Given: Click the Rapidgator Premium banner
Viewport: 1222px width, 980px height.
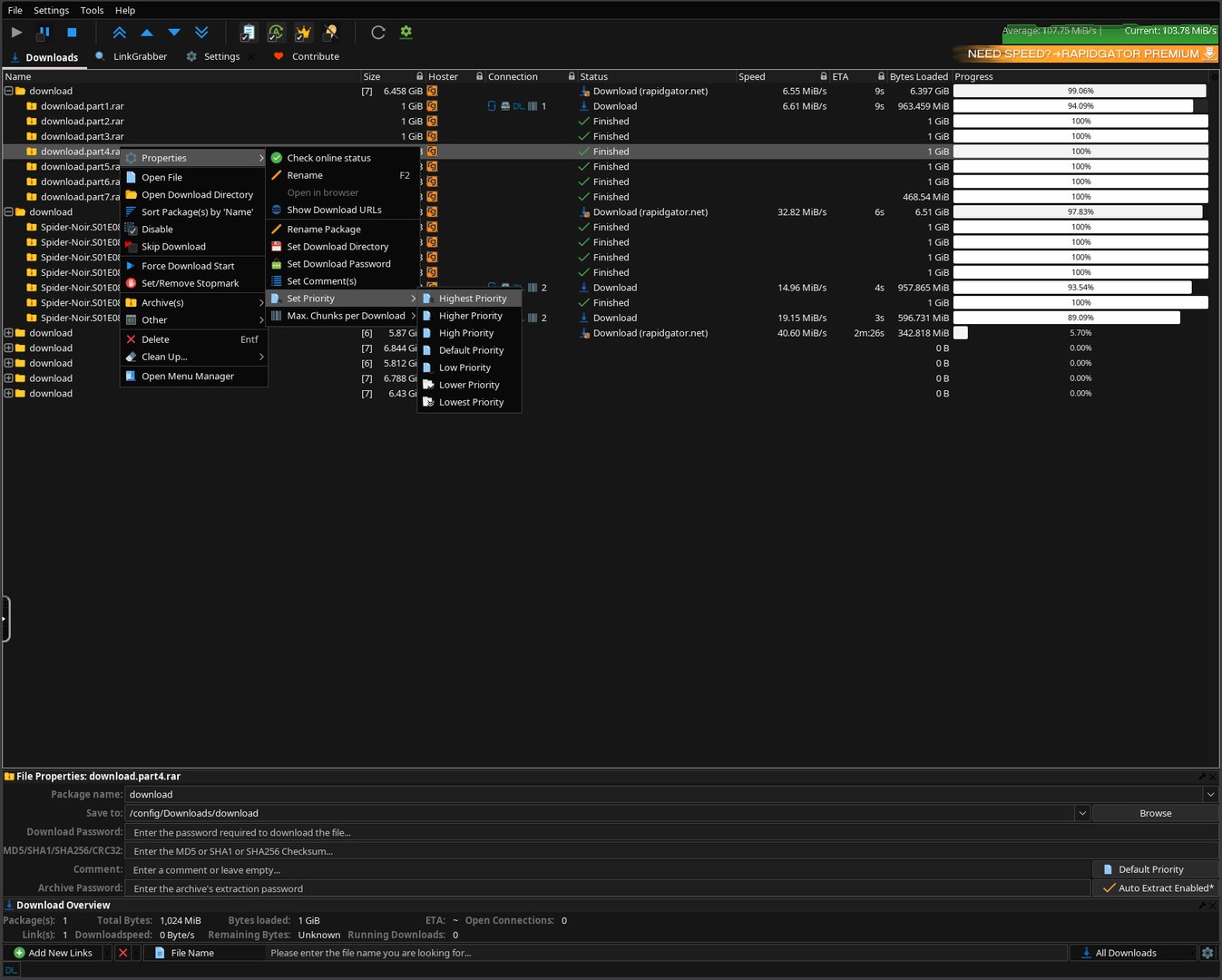Looking at the screenshot, I should [1085, 54].
